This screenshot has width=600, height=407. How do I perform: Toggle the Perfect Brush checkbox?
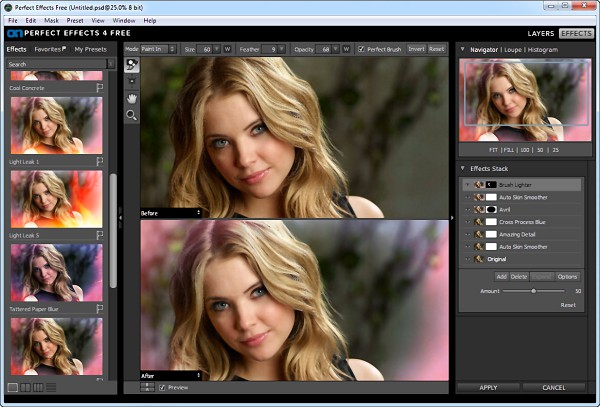[x=361, y=49]
